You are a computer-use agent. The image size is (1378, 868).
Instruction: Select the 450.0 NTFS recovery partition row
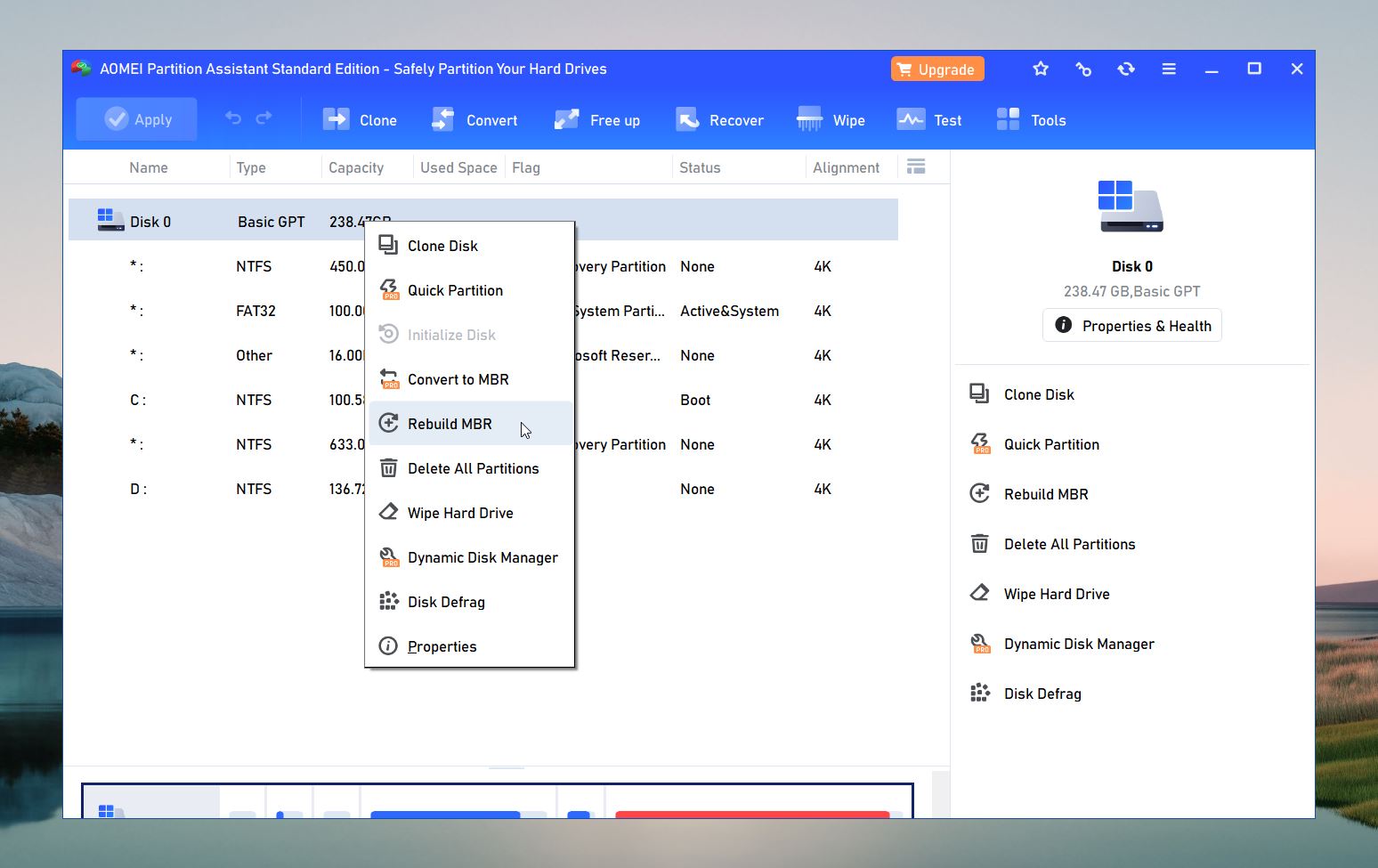click(483, 266)
